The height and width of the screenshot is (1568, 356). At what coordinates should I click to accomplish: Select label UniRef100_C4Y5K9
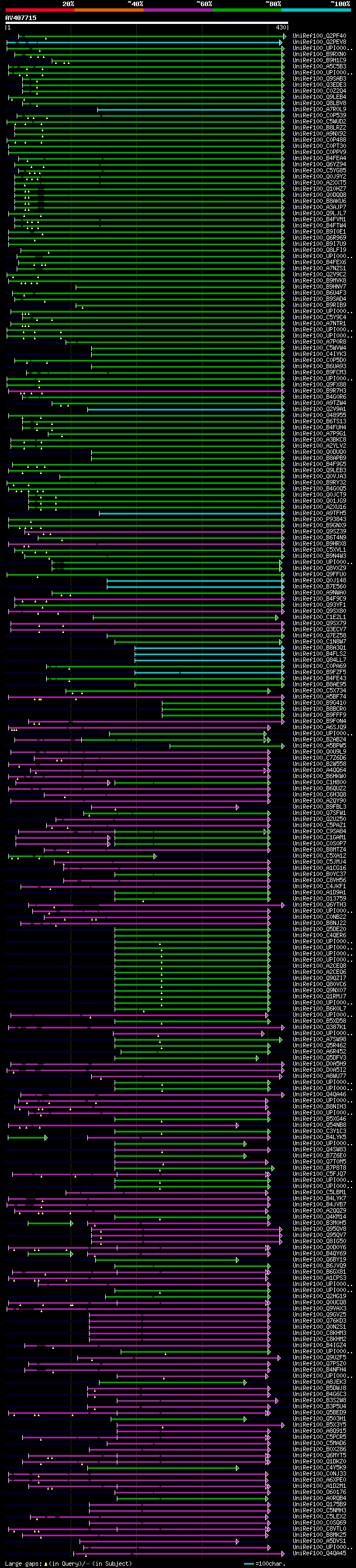pos(319,1467)
